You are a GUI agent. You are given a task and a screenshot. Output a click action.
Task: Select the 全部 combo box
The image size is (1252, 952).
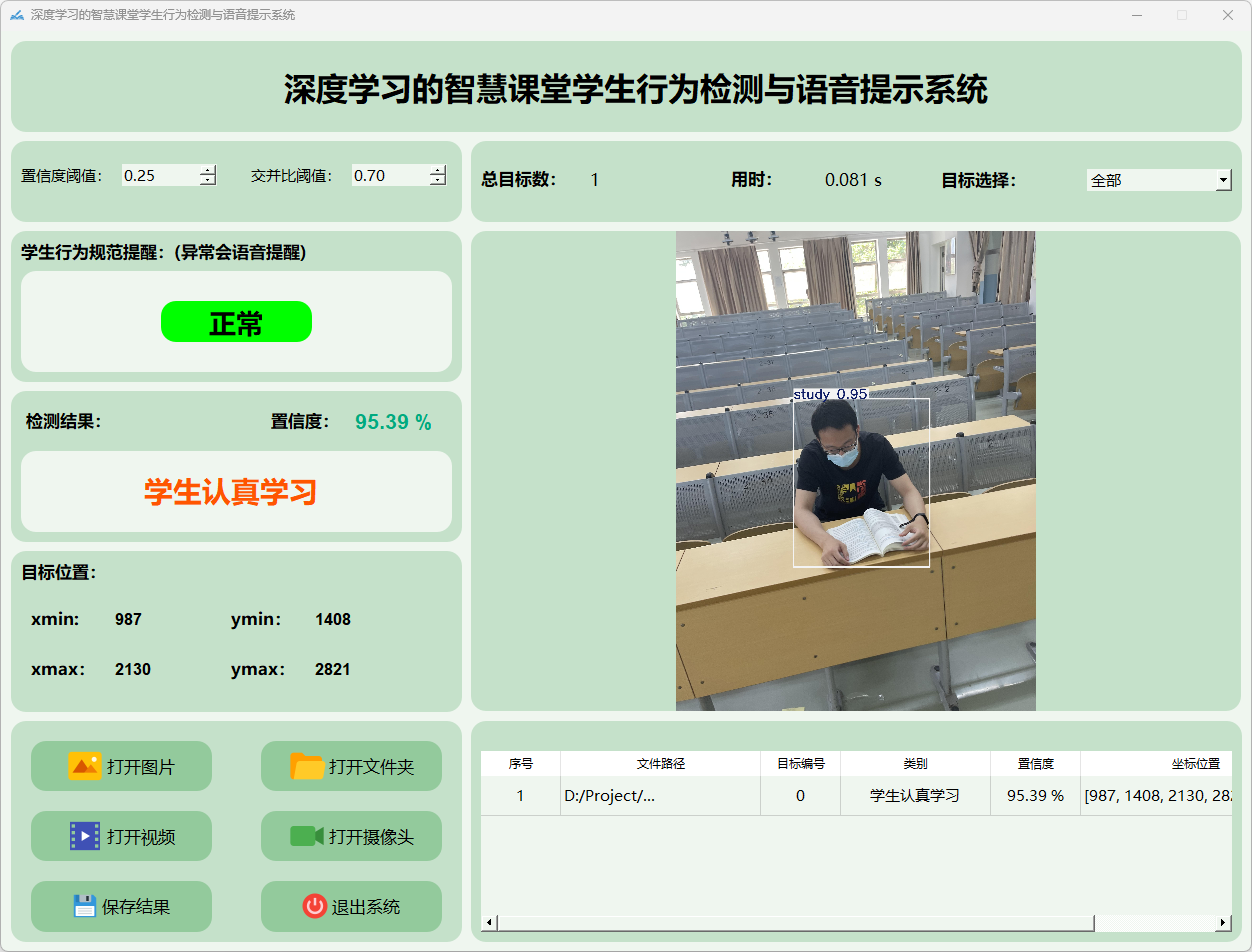coord(1150,180)
